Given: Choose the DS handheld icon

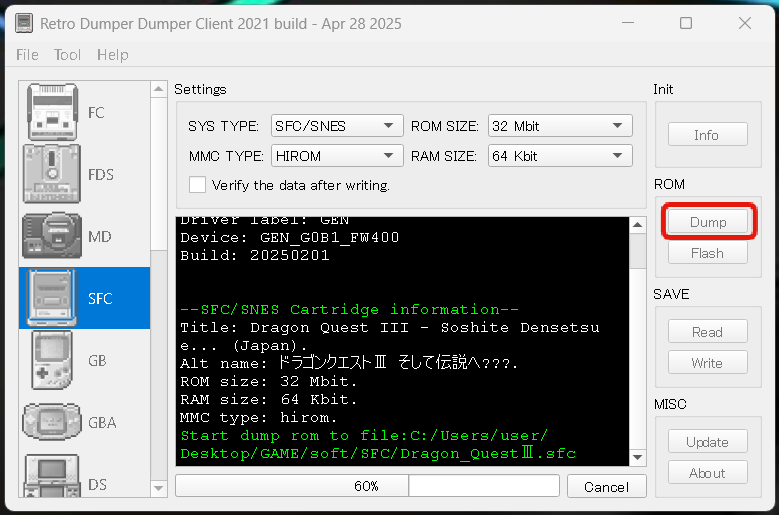Looking at the screenshot, I should pos(52,480).
